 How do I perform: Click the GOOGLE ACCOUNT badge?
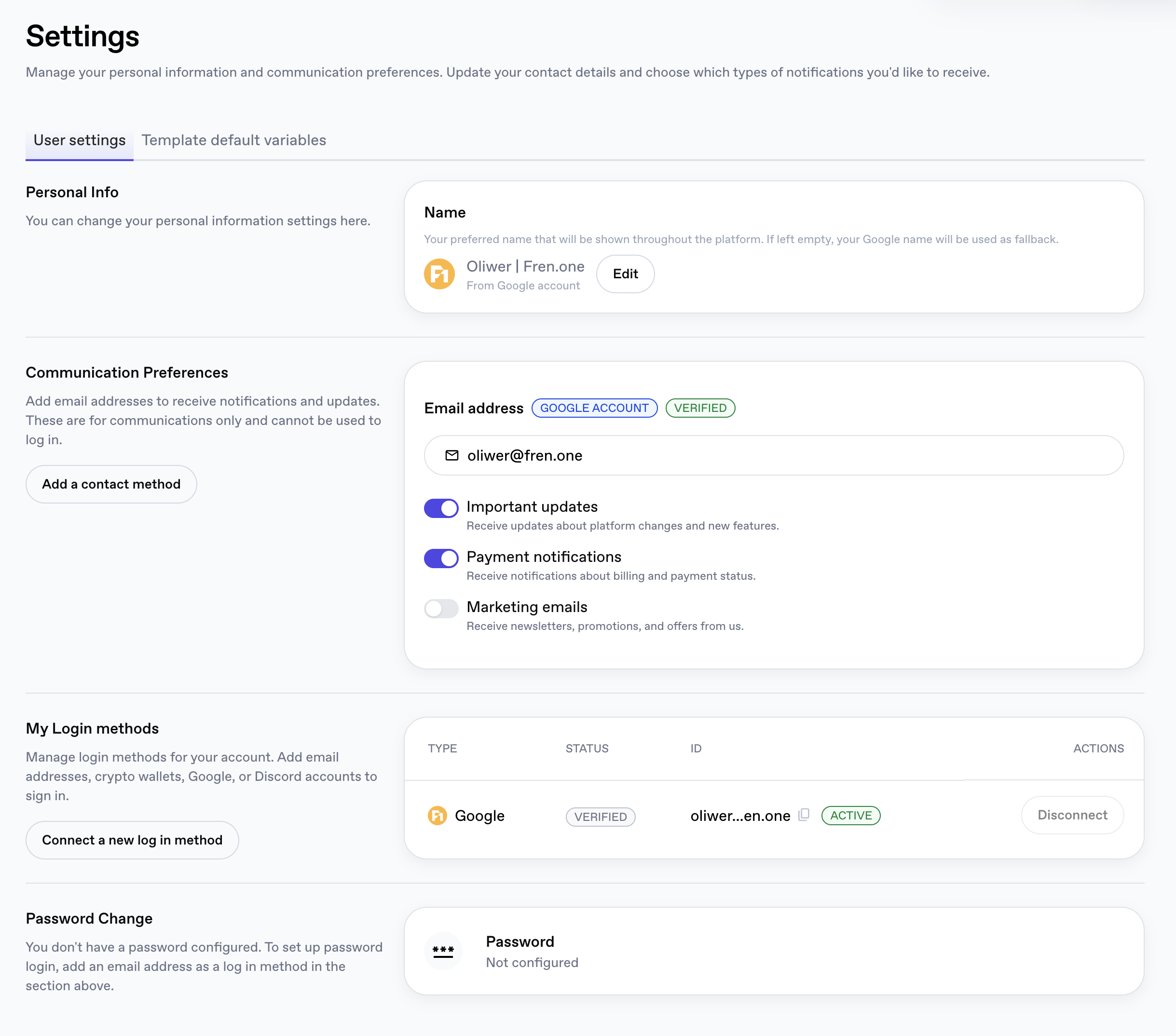tap(594, 408)
